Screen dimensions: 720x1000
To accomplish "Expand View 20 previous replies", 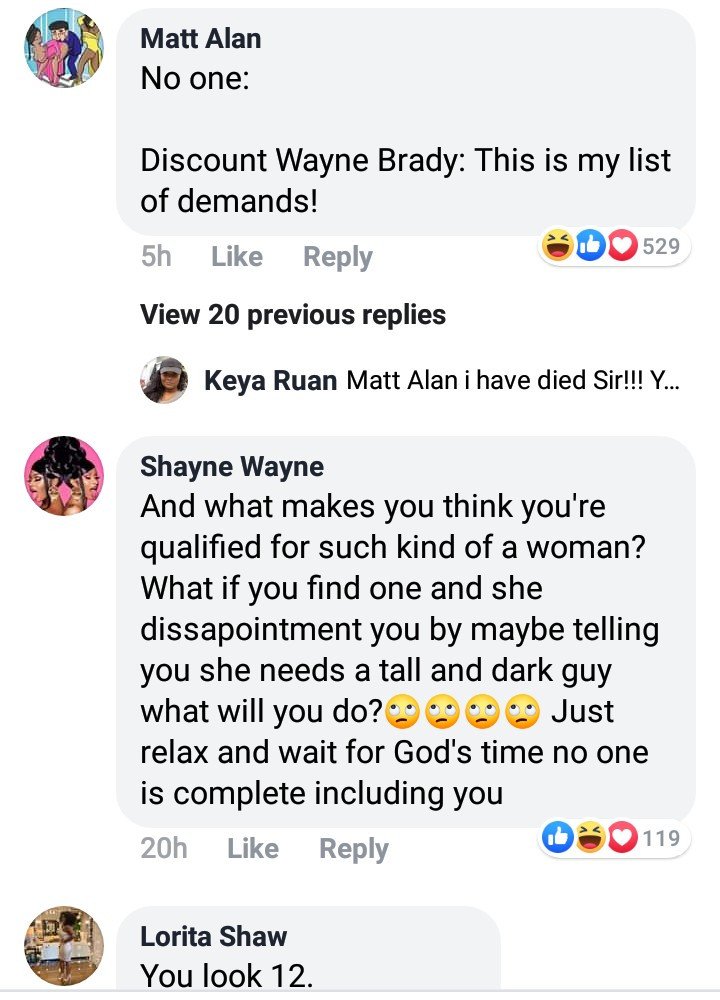I will pyautogui.click(x=293, y=314).
